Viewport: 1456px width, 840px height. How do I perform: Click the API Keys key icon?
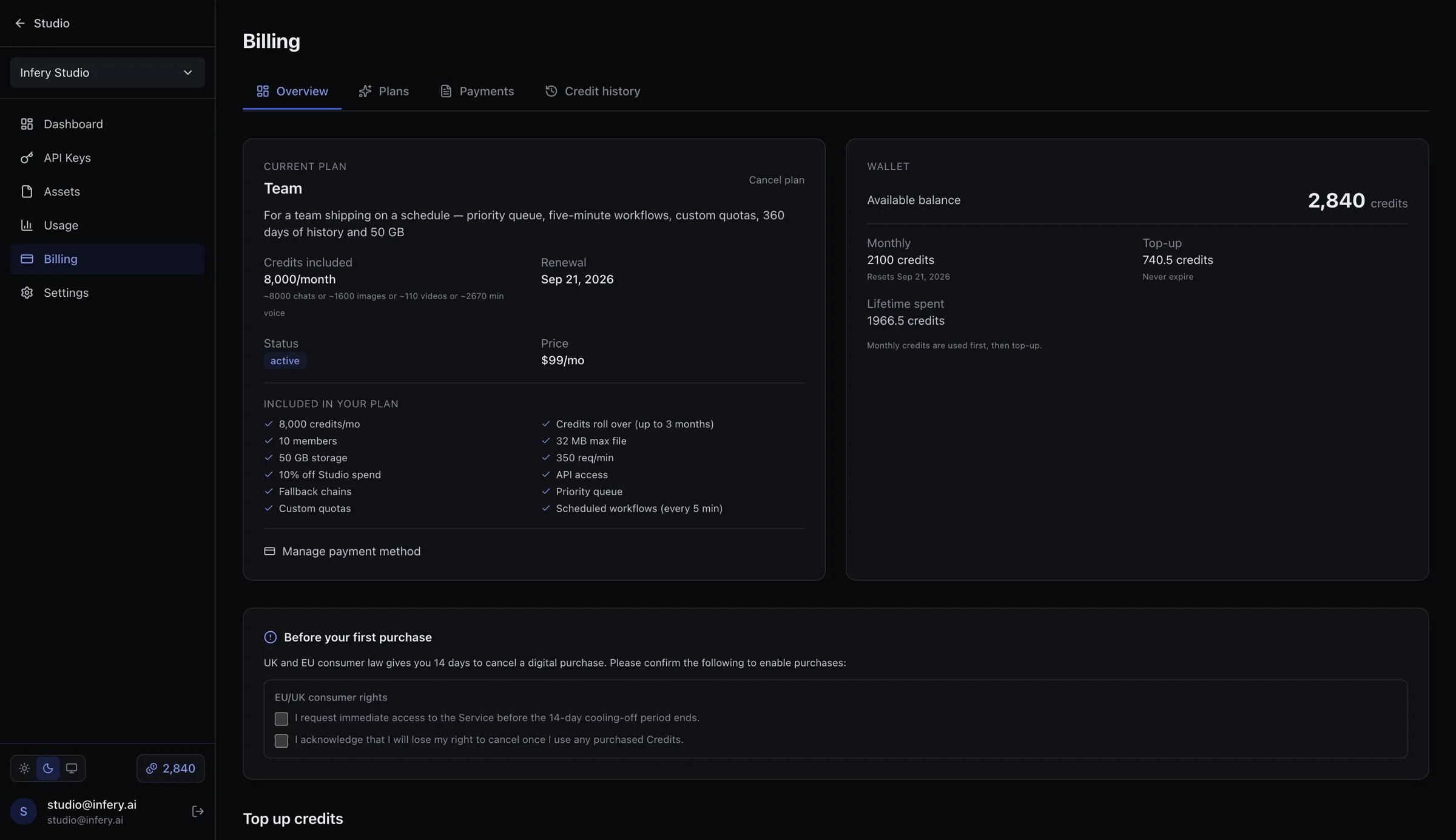point(27,158)
